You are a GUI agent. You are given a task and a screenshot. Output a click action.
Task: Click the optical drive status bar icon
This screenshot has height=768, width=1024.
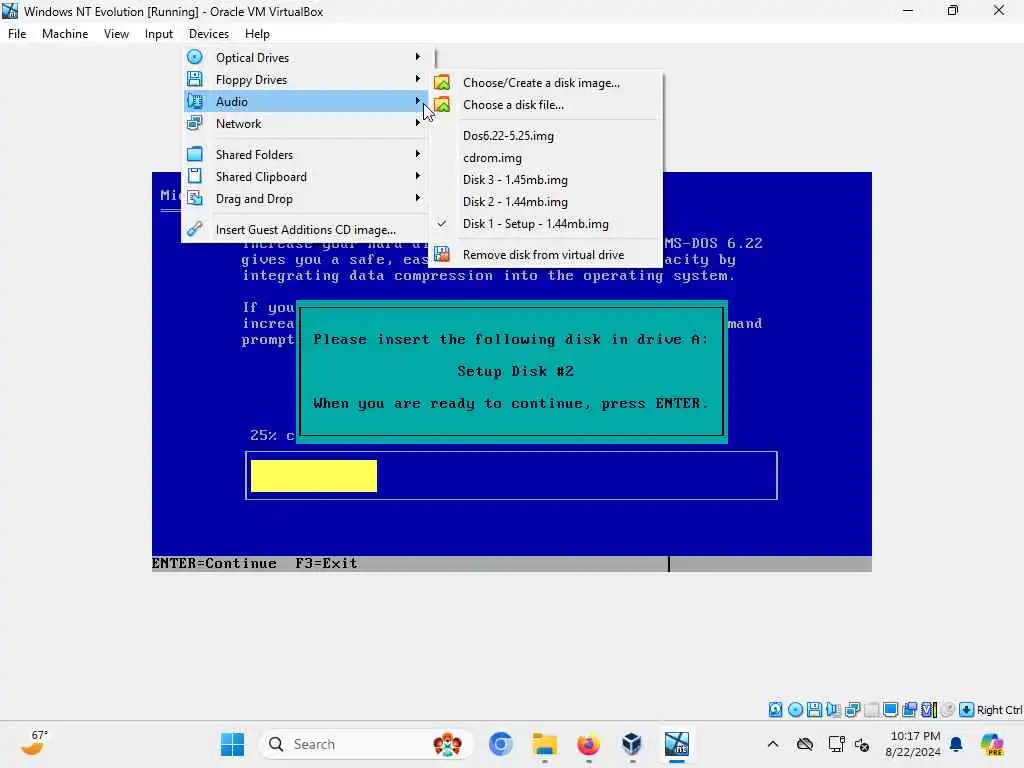coord(795,710)
